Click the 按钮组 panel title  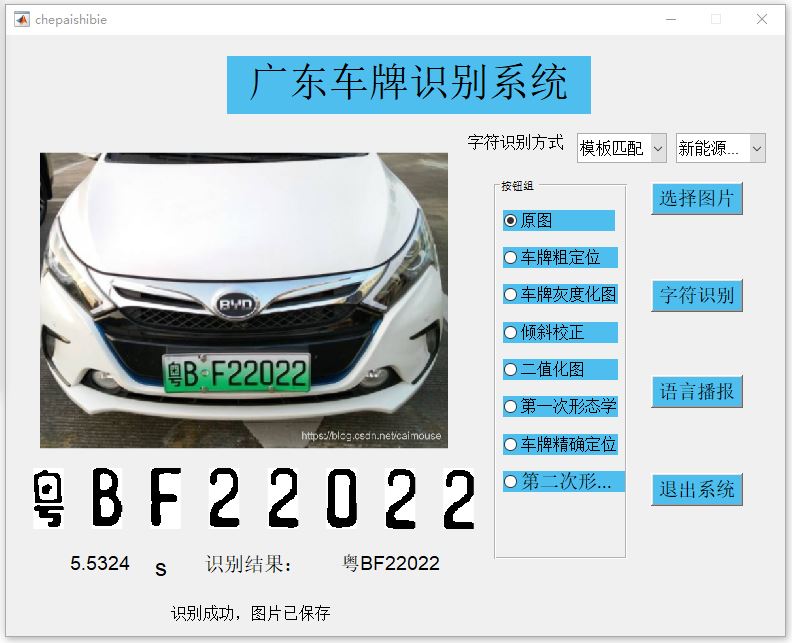point(517,186)
